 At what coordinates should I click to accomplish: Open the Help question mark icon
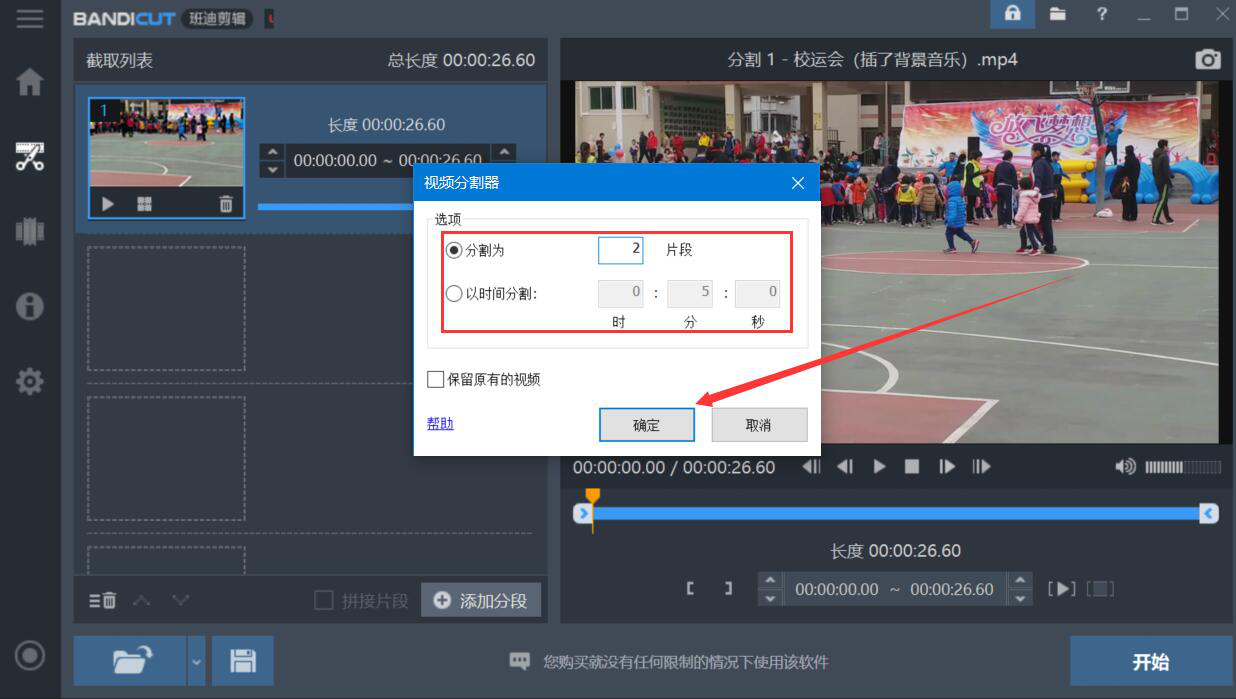click(1102, 14)
